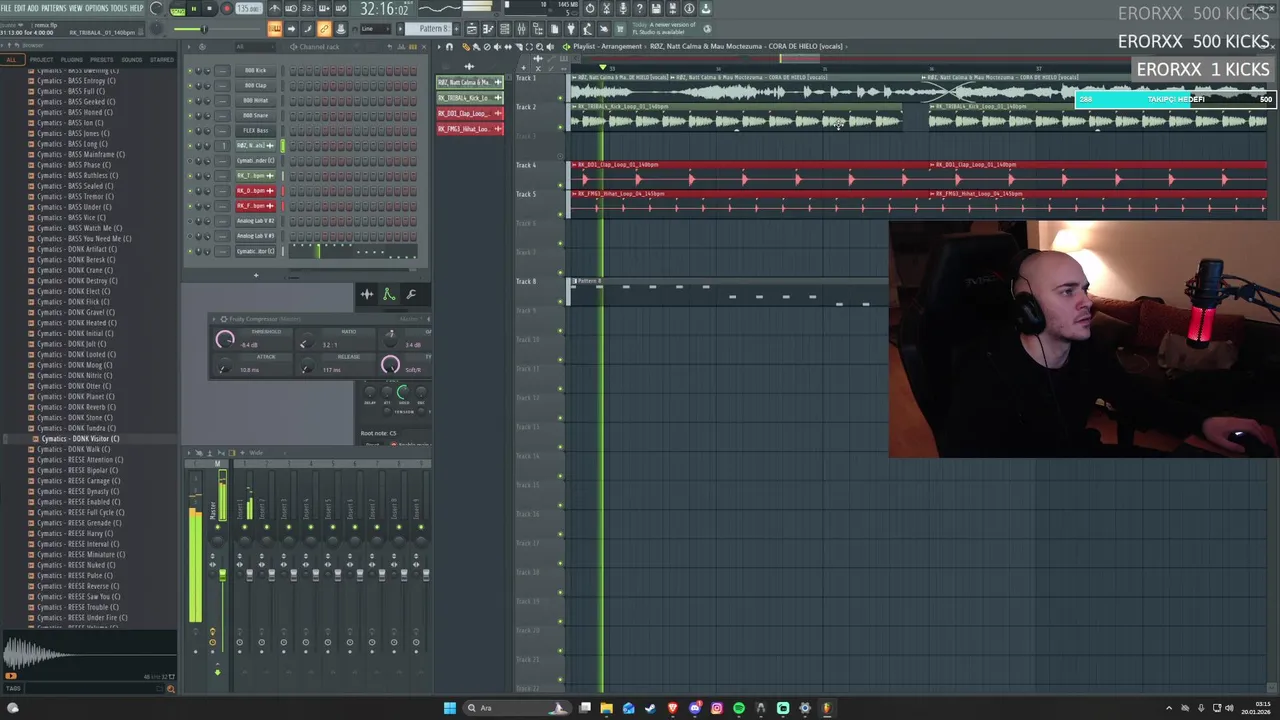Open Spotify from the Windows taskbar
The width and height of the screenshot is (1280, 720).
click(x=738, y=708)
